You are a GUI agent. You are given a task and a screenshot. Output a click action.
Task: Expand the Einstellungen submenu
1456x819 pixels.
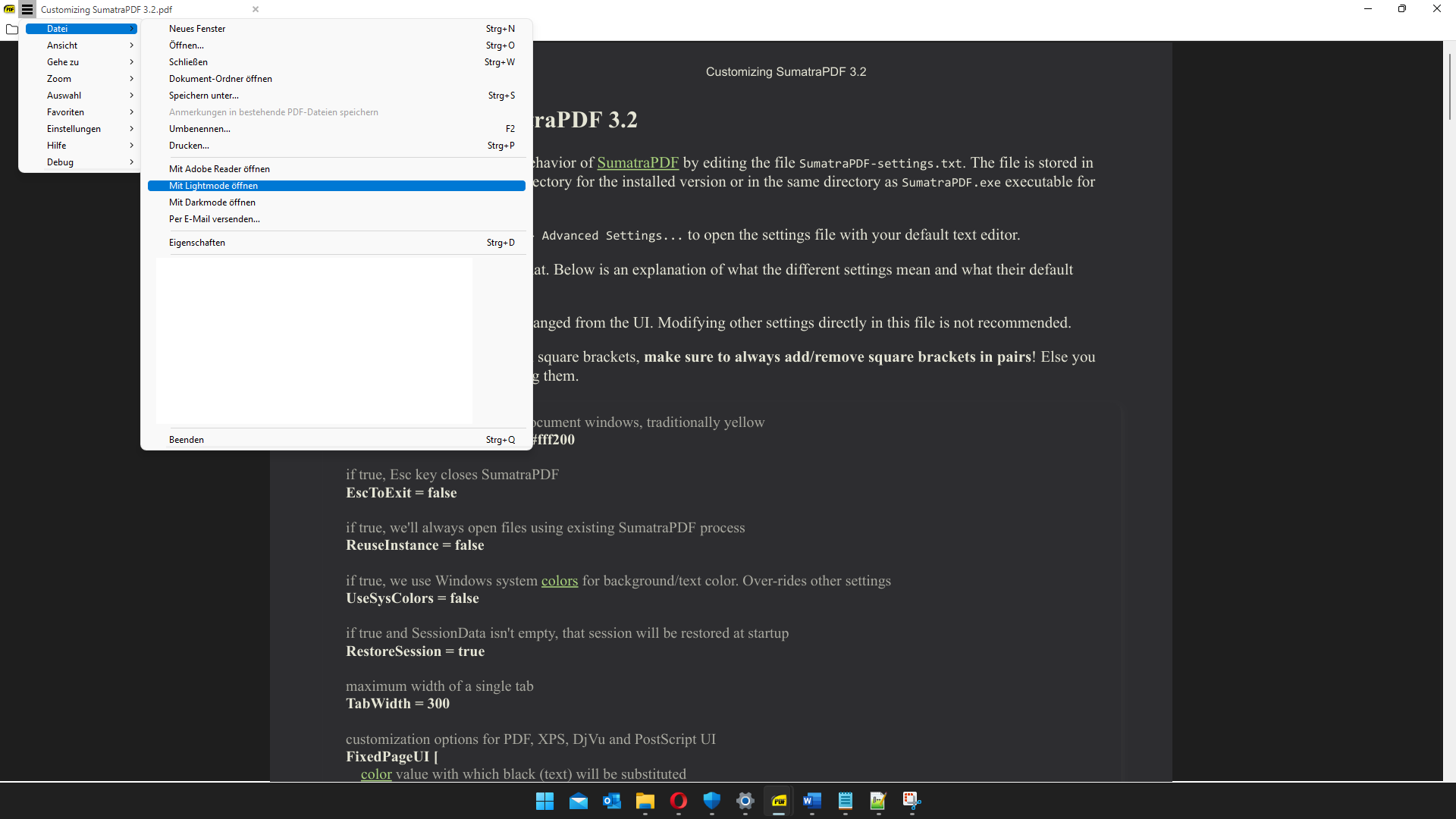[x=81, y=128]
